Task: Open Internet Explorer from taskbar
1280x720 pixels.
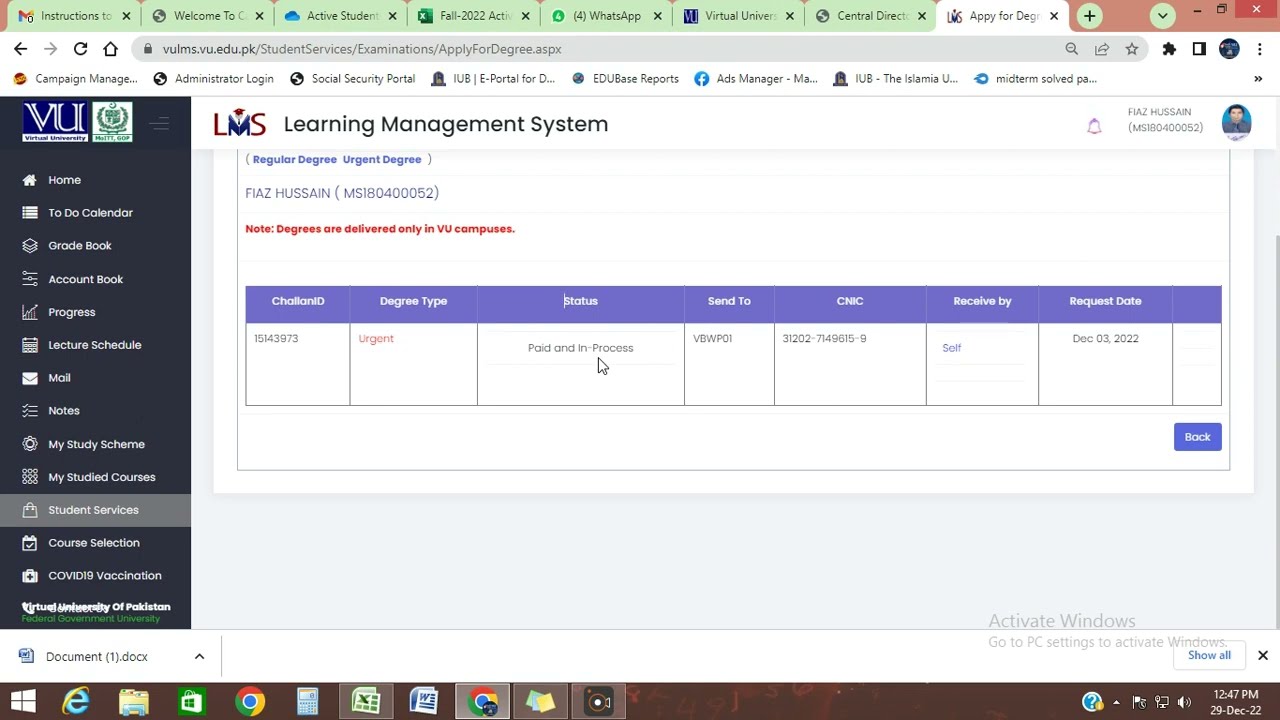Action: [76, 702]
